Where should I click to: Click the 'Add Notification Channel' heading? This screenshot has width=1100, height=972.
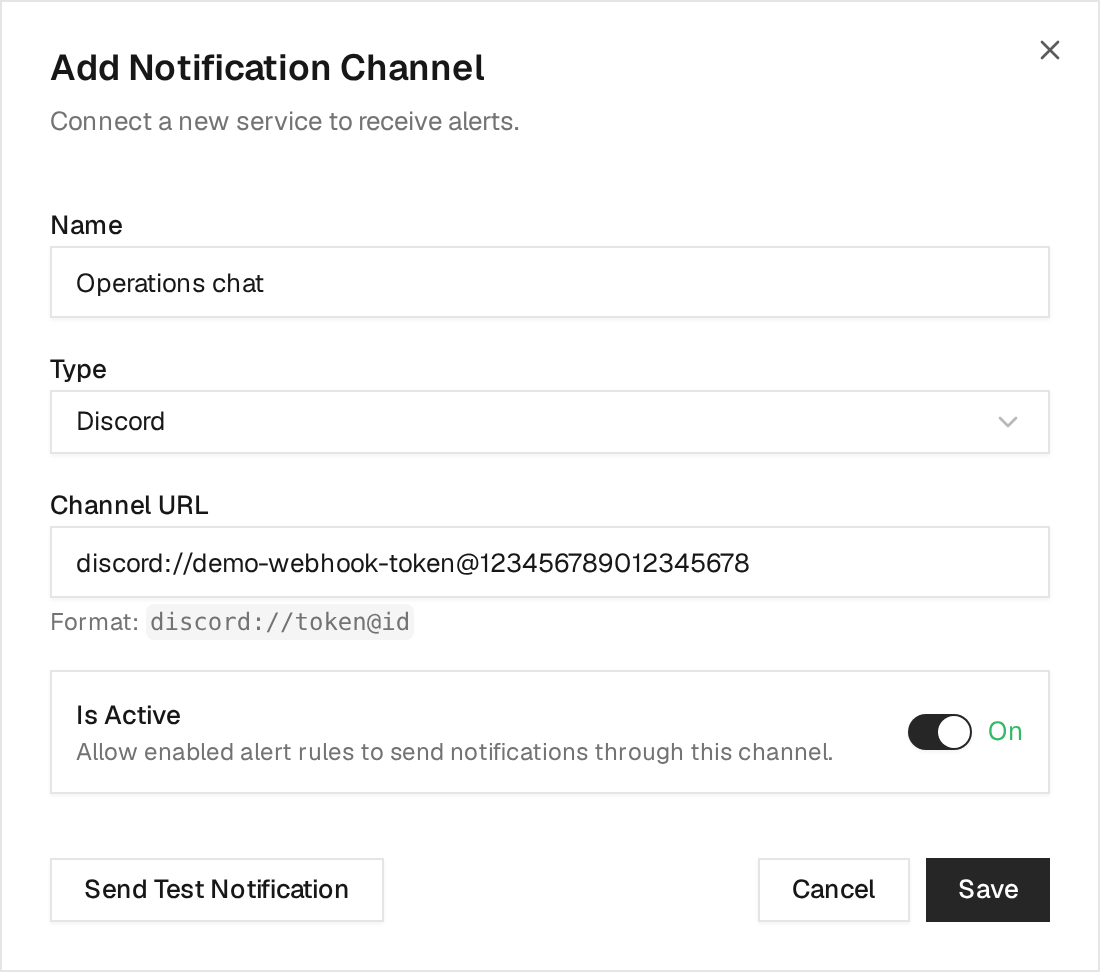pos(267,68)
